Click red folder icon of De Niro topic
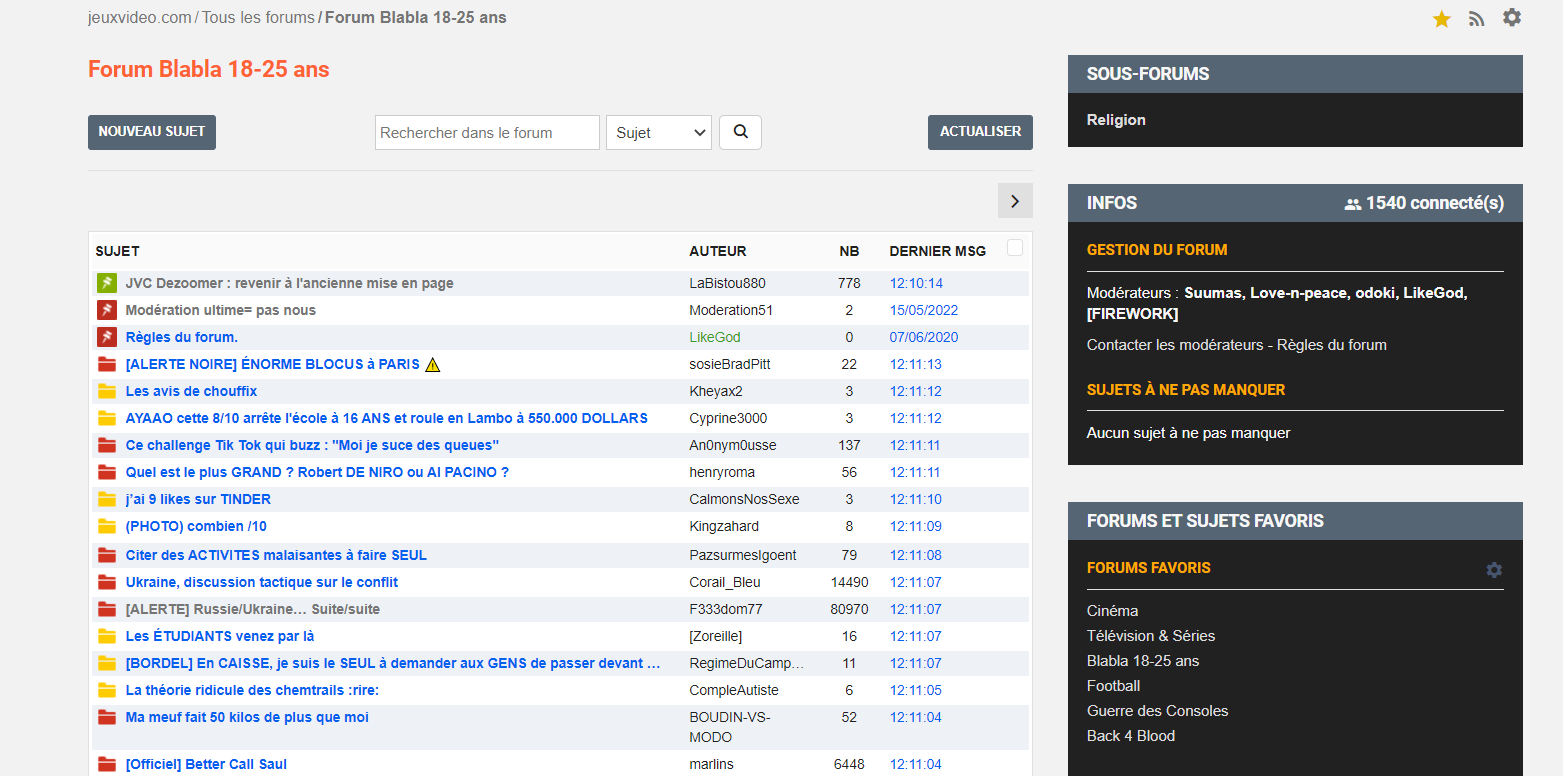Image resolution: width=1563 pixels, height=782 pixels. (107, 472)
